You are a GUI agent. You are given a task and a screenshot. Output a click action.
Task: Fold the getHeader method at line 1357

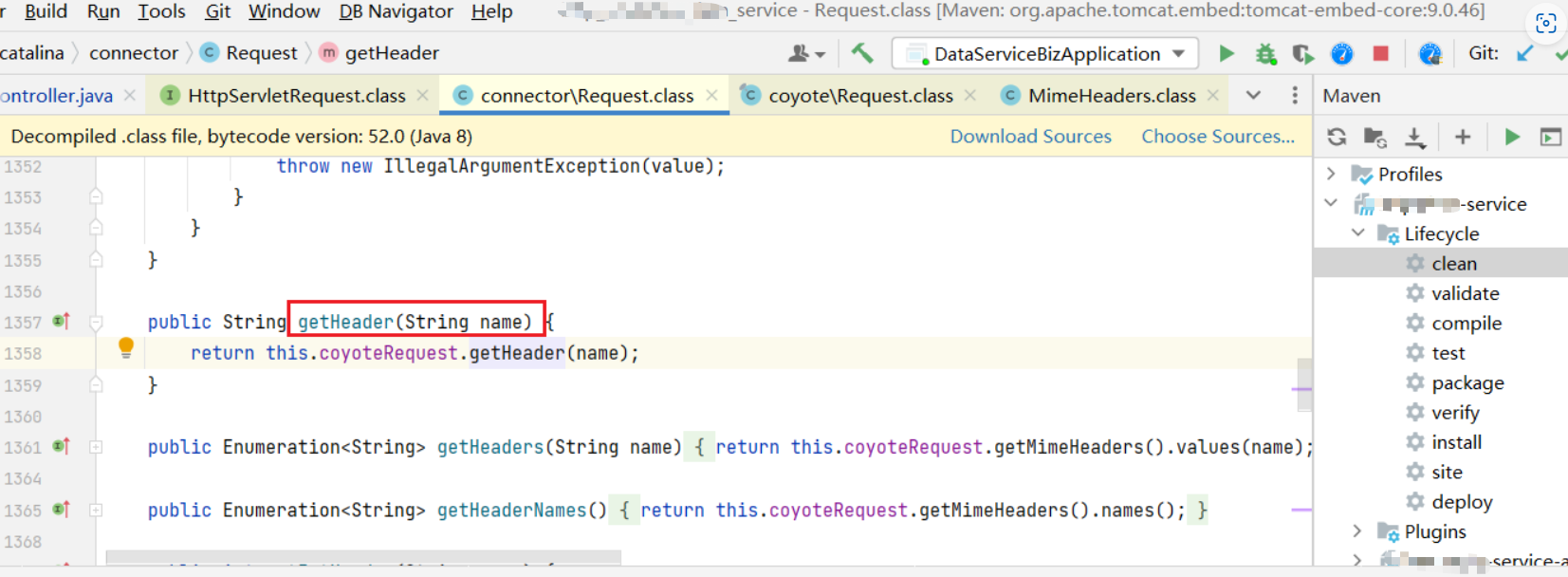[x=96, y=323]
